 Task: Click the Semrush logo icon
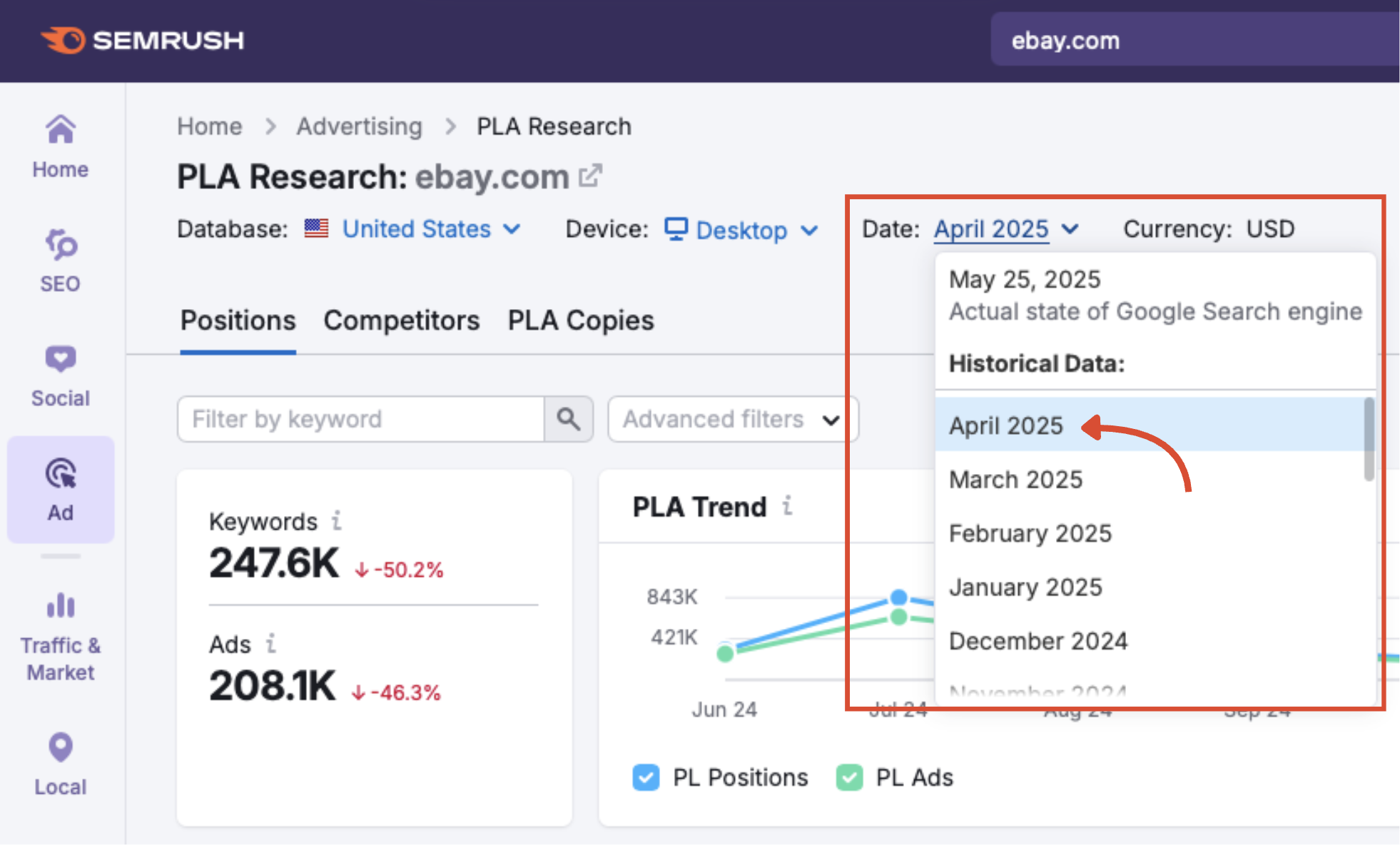pos(64,40)
